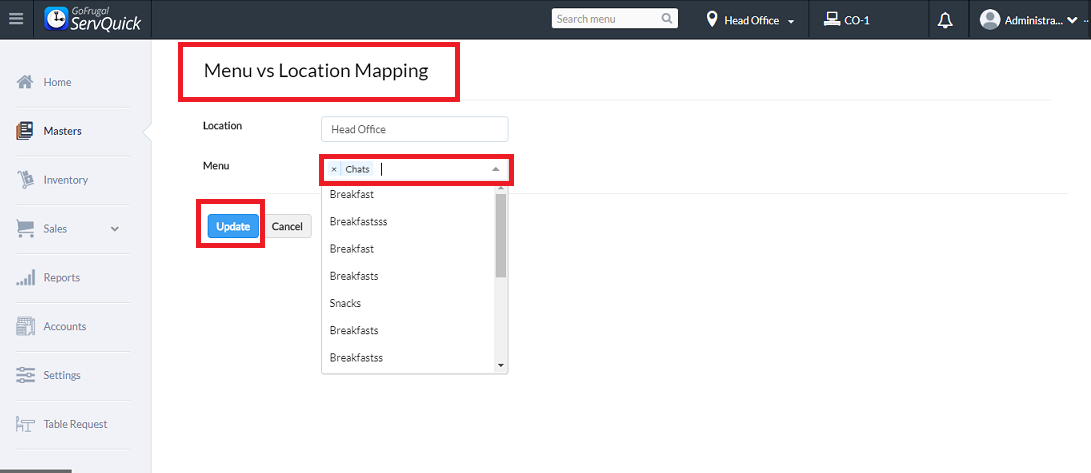Screen dimensions: 1091x473
Task: Open the notifications bell
Action: coord(945,20)
